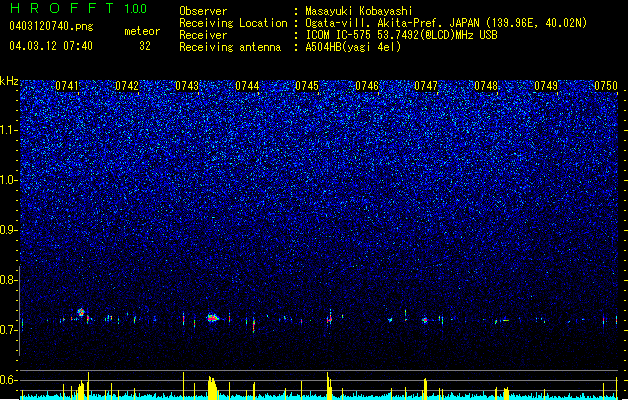Click the Receiving Location label
Viewport: 629px width, 400px height.
[x=233, y=23]
